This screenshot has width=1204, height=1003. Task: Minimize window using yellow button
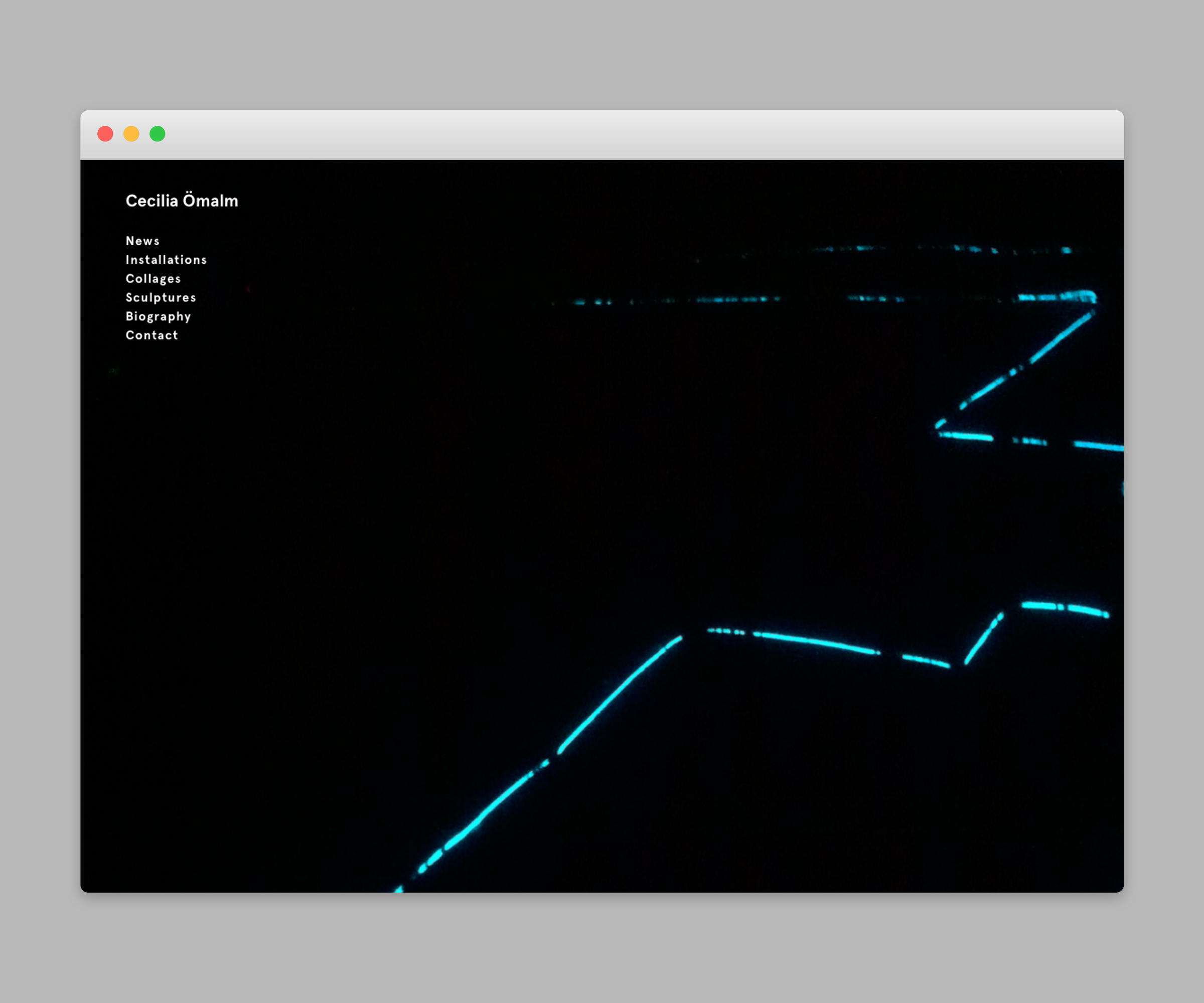[x=131, y=133]
